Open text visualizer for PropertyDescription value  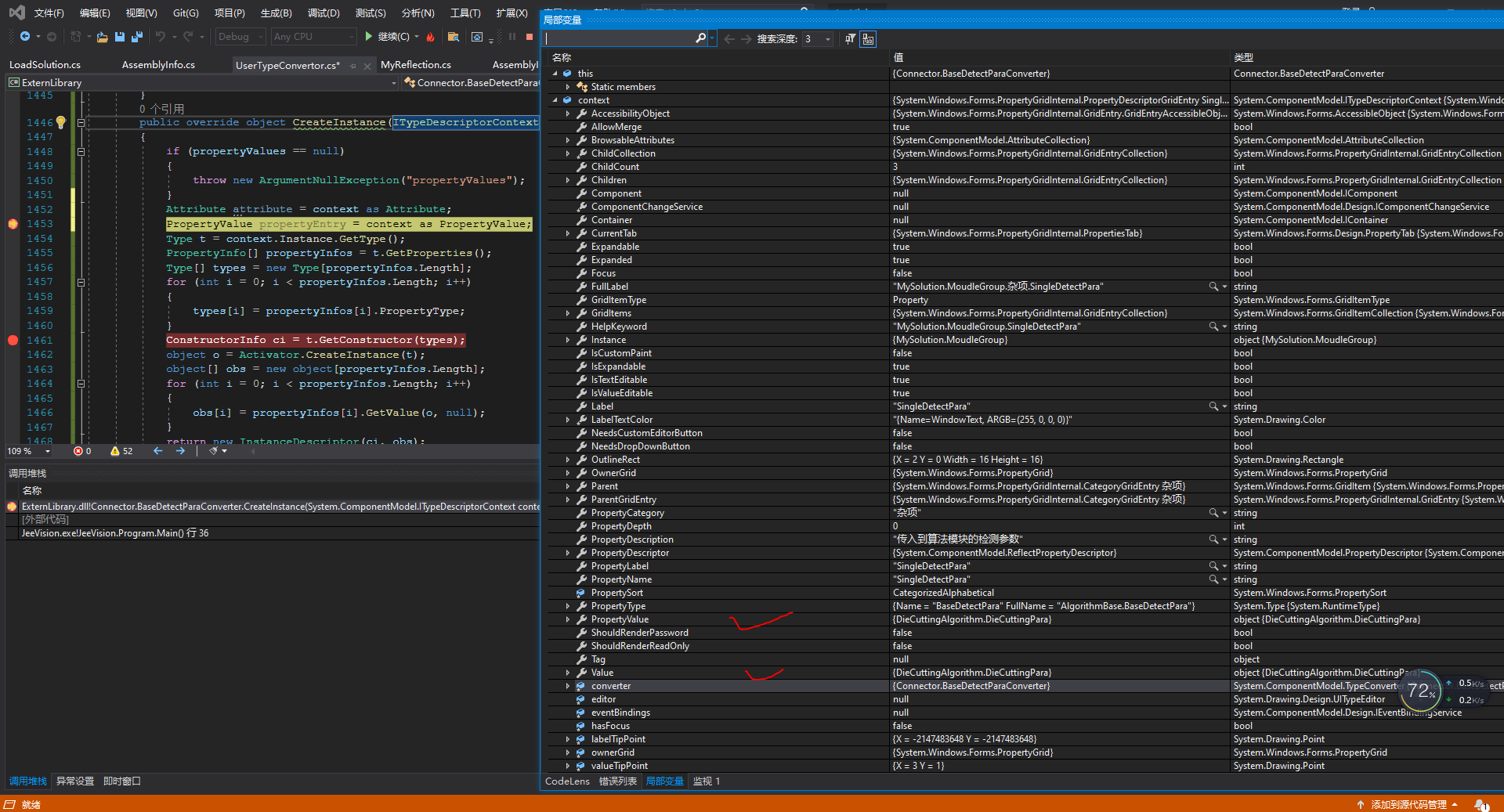click(x=1213, y=540)
